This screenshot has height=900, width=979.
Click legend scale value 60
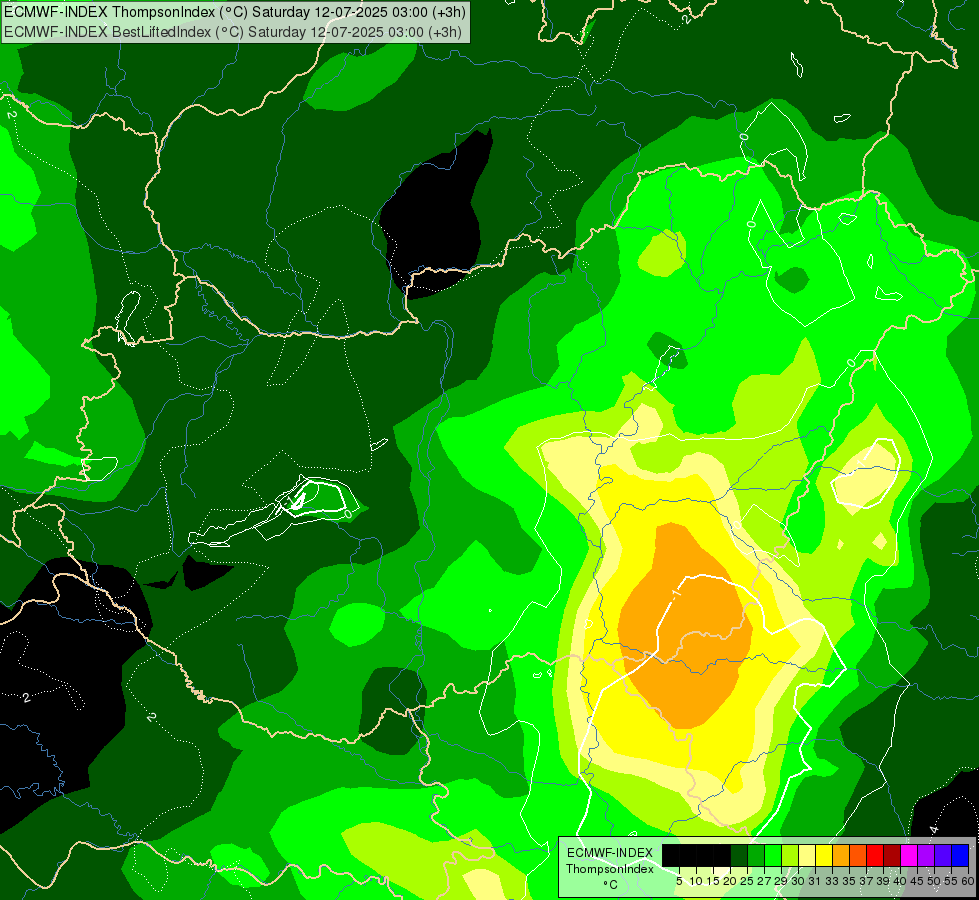click(x=967, y=881)
